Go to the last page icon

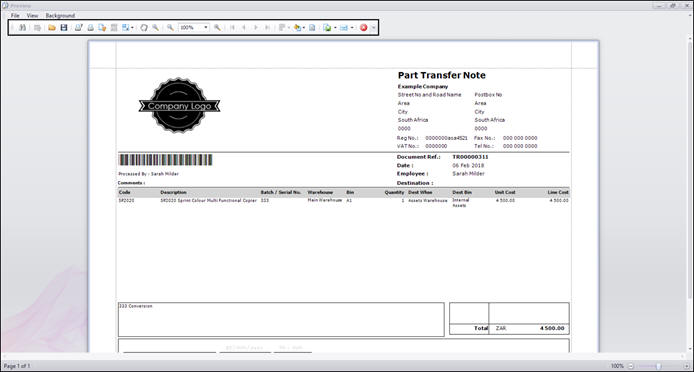[267, 27]
